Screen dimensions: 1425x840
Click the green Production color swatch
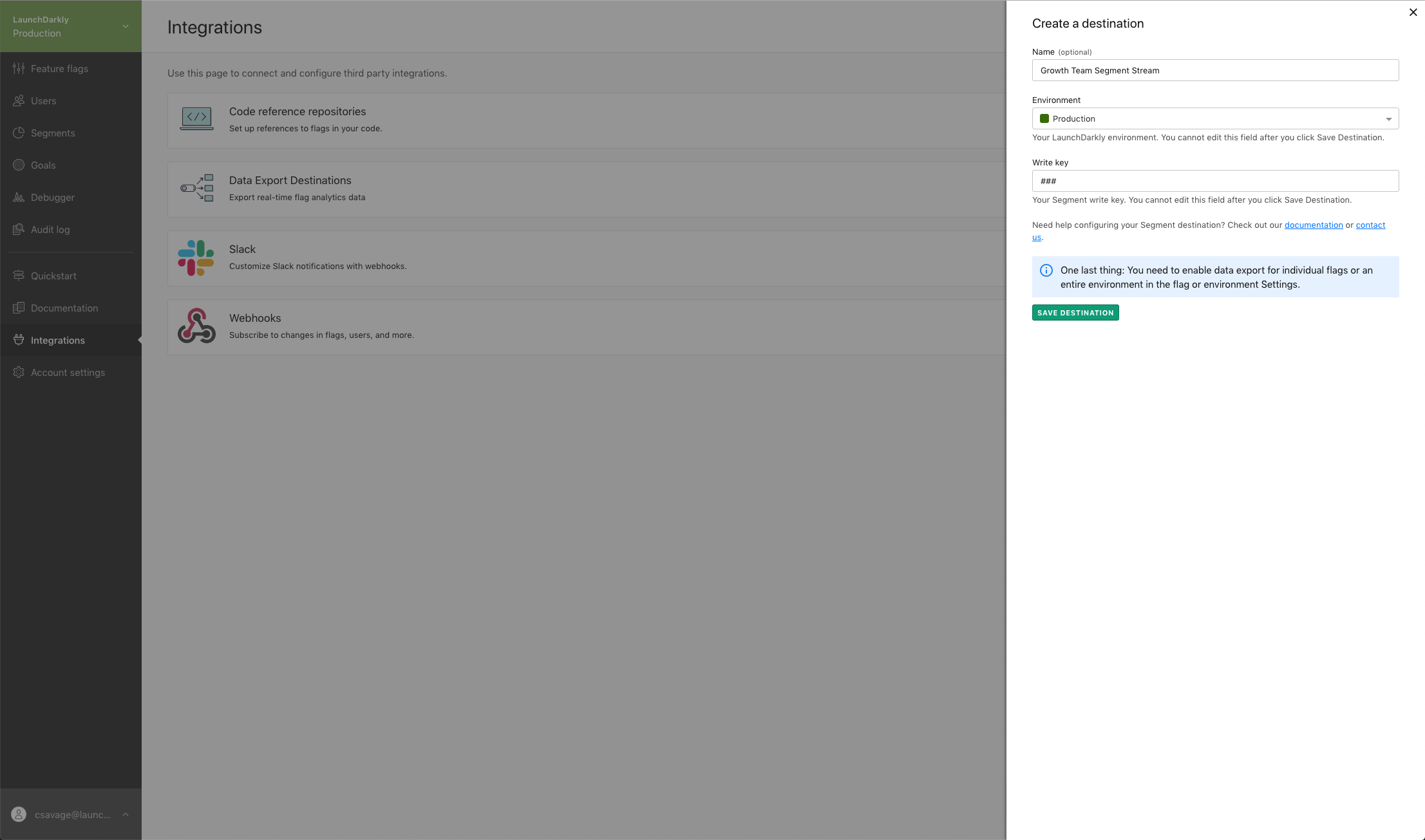tap(1044, 118)
